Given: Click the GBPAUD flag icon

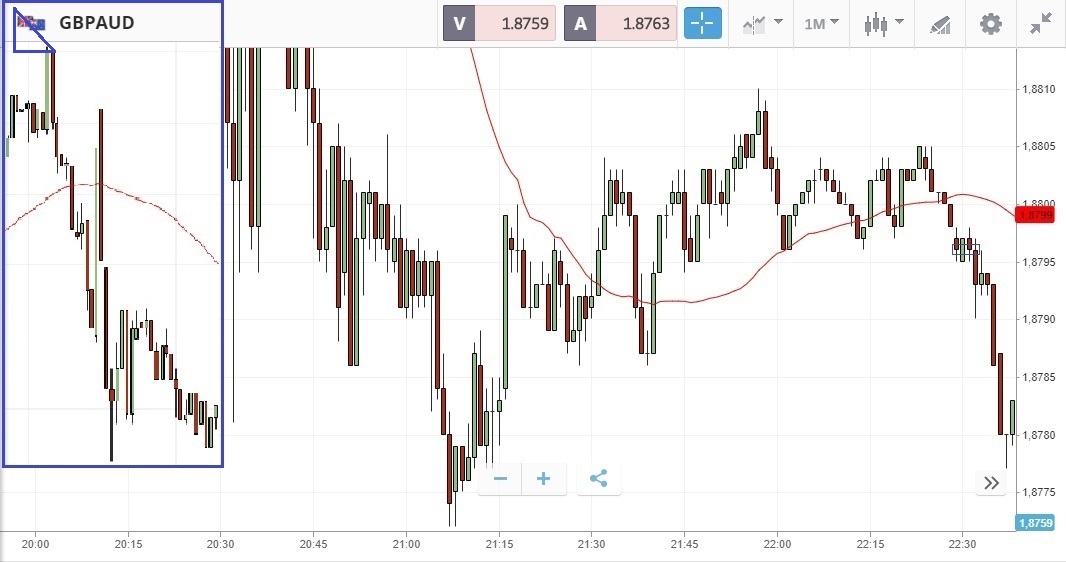Looking at the screenshot, I should pos(30,23).
